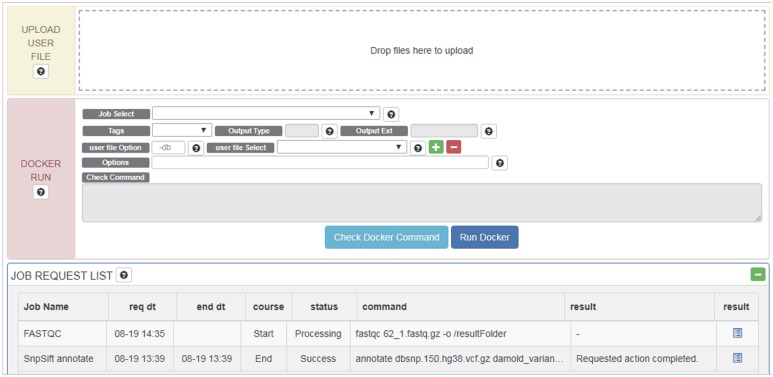Click the Start course cell
The width and height of the screenshot is (773, 377).
click(x=264, y=334)
